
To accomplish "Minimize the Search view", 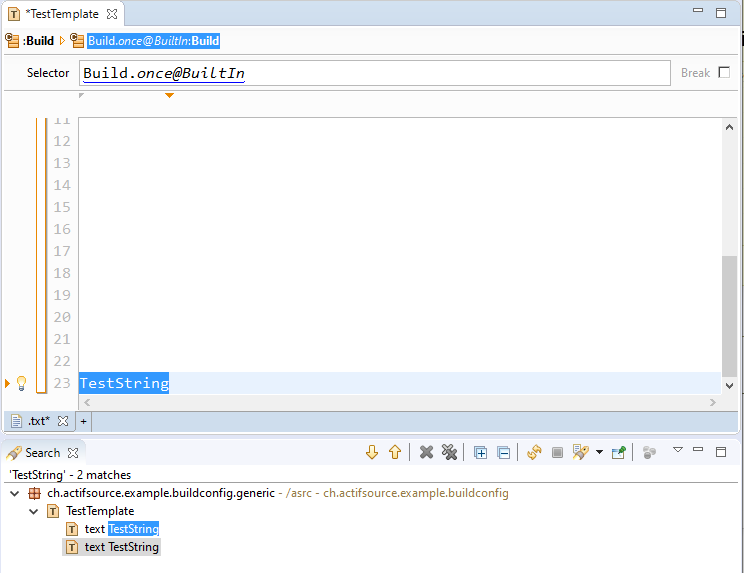I will (x=698, y=449).
